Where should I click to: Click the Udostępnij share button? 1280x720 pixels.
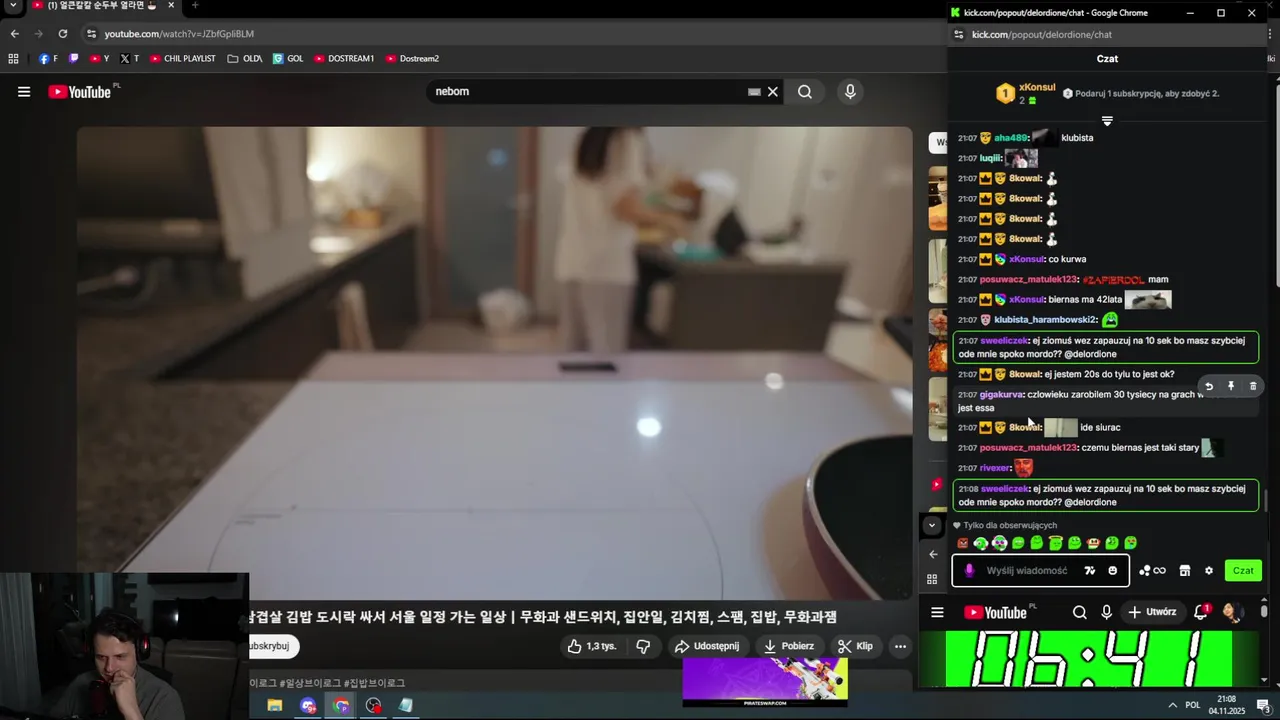708,646
